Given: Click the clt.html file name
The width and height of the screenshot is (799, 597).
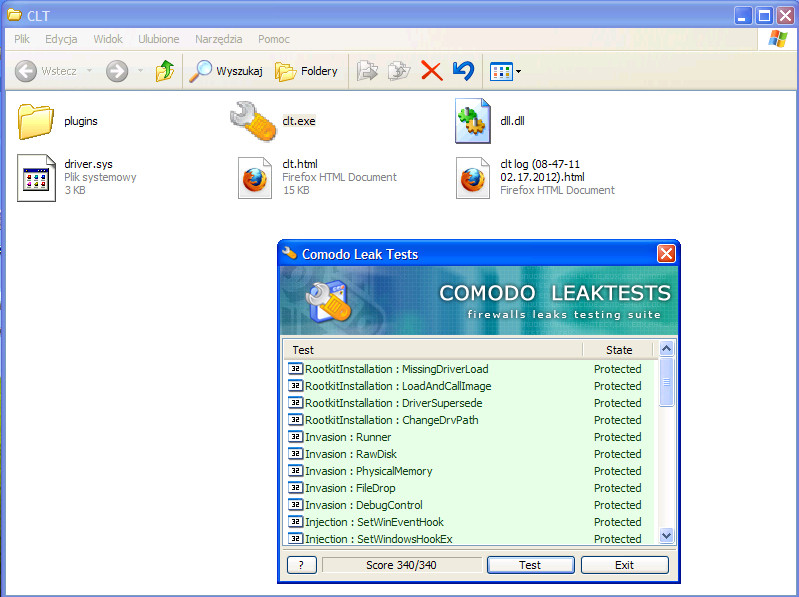Looking at the screenshot, I should point(300,164).
